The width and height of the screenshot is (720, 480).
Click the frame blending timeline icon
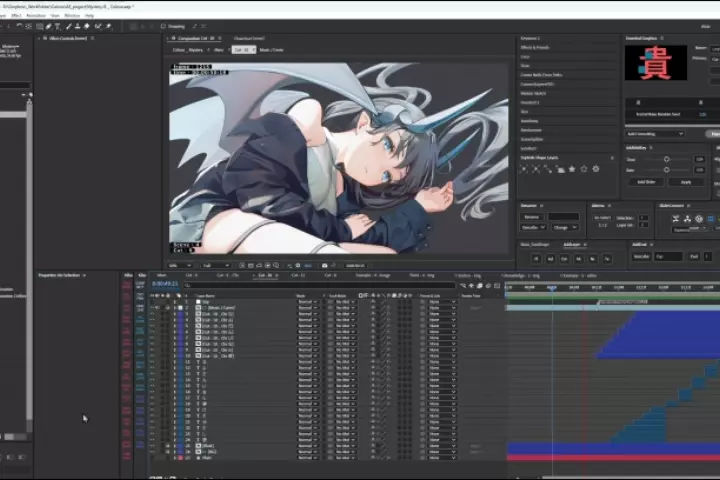click(x=480, y=286)
